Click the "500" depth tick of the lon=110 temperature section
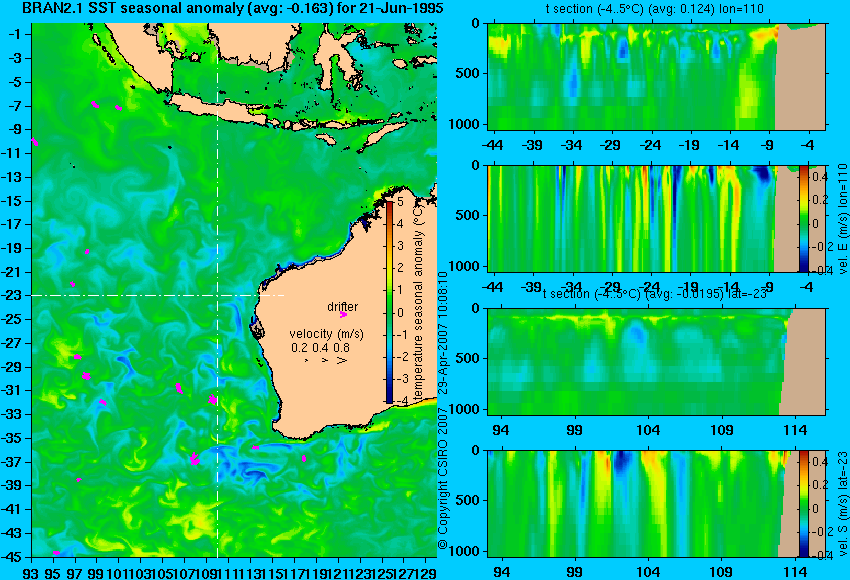 (469, 73)
